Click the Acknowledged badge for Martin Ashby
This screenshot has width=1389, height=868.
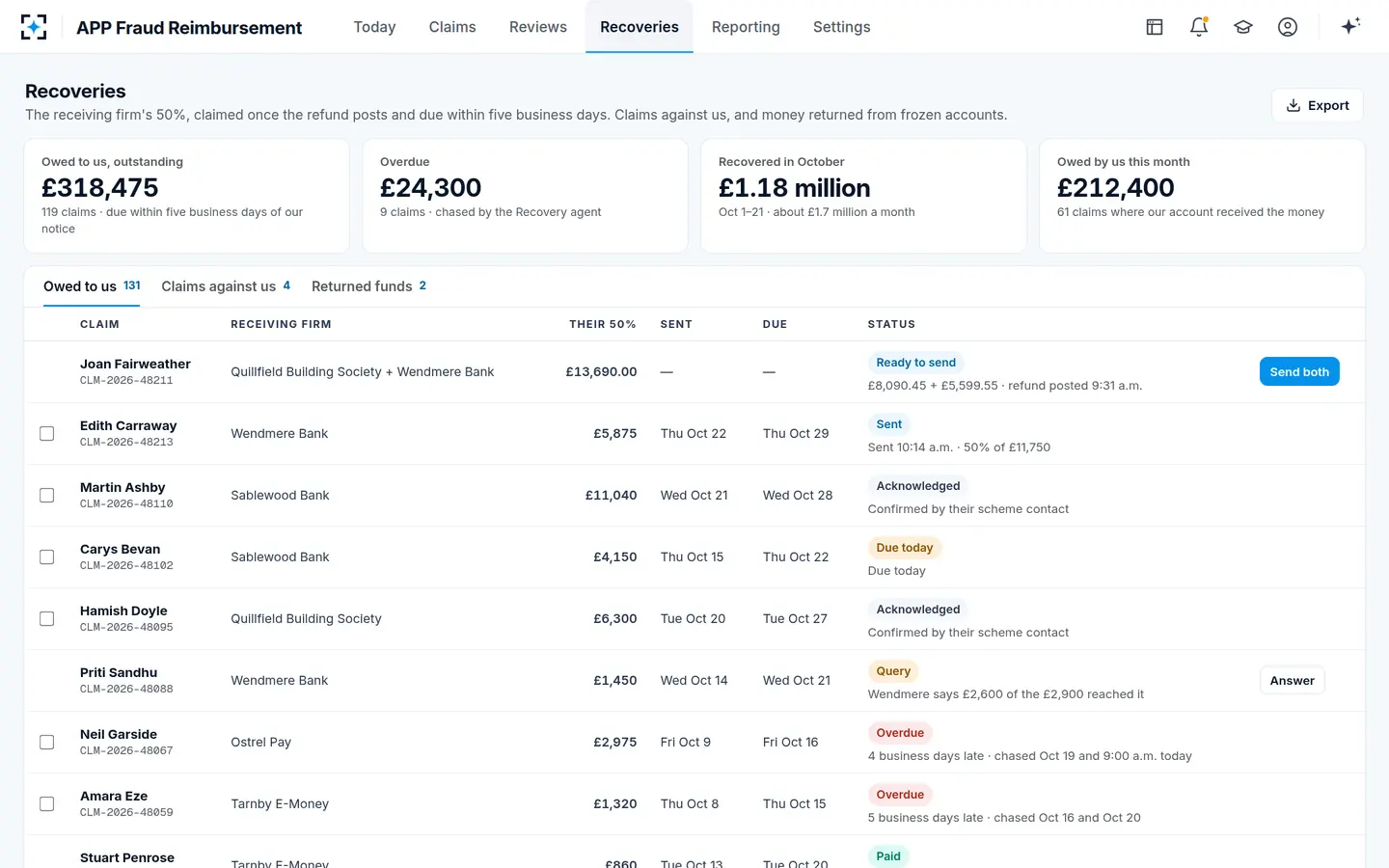tap(918, 486)
